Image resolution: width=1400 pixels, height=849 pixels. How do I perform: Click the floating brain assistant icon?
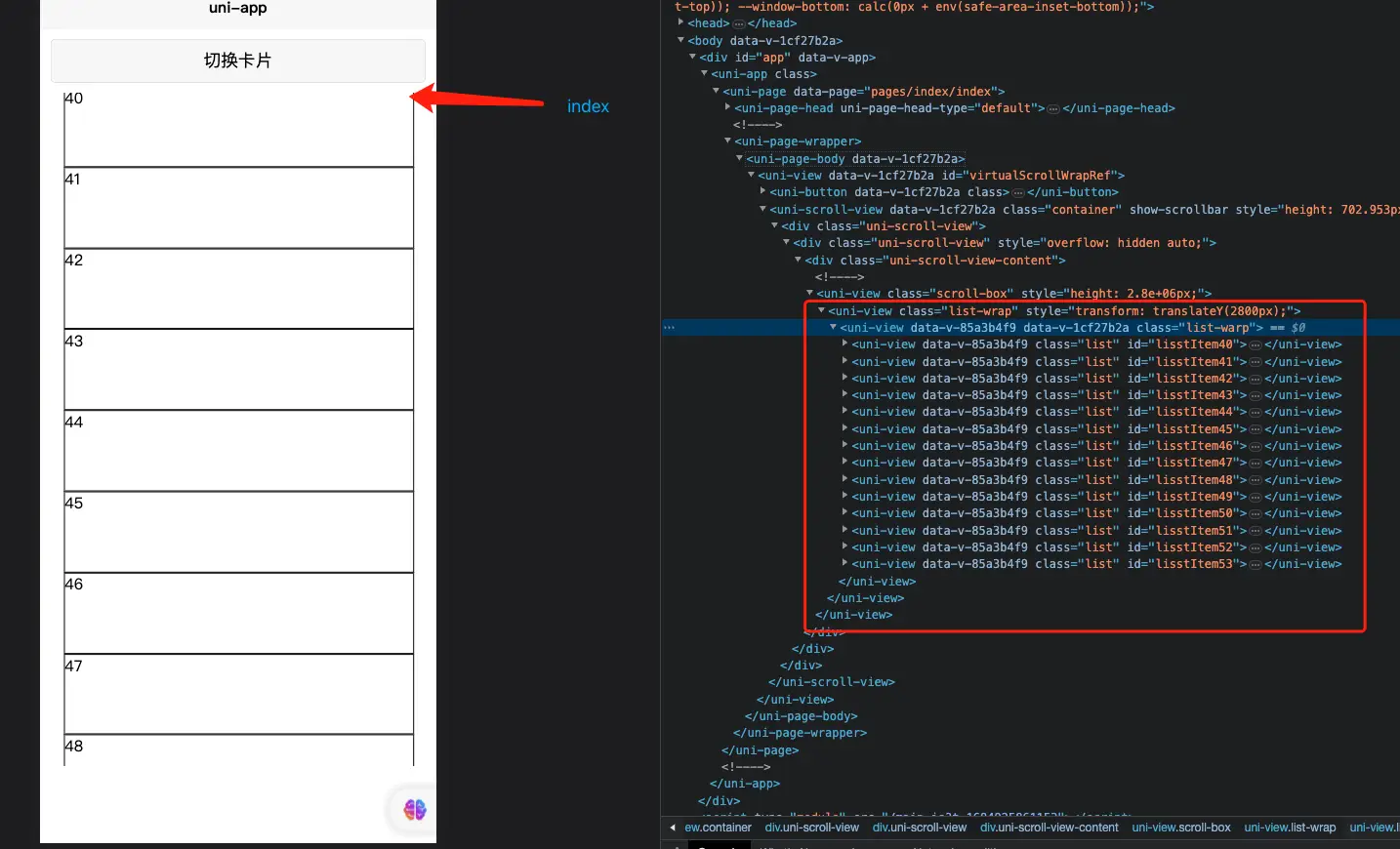click(x=415, y=809)
